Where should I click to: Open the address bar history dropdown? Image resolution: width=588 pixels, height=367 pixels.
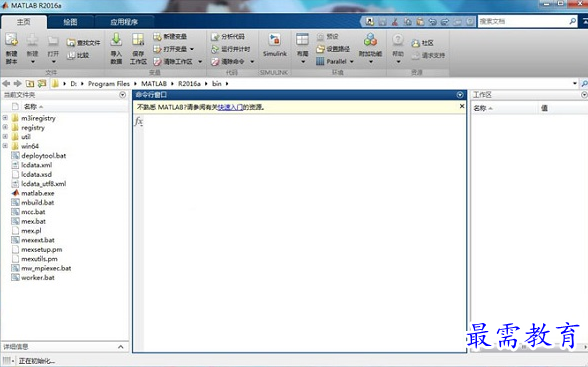(x=575, y=83)
